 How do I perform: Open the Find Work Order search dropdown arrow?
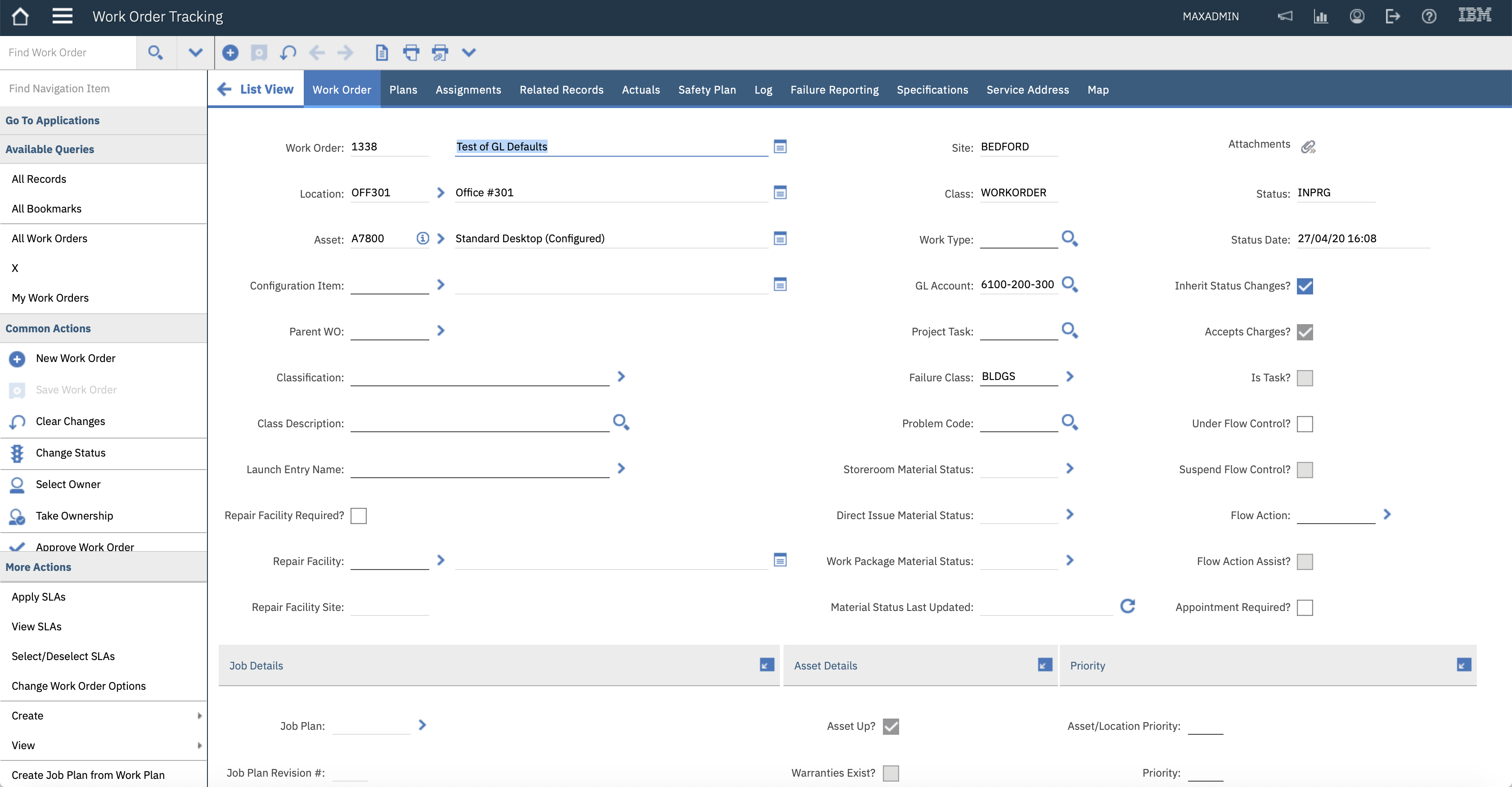[x=195, y=53]
